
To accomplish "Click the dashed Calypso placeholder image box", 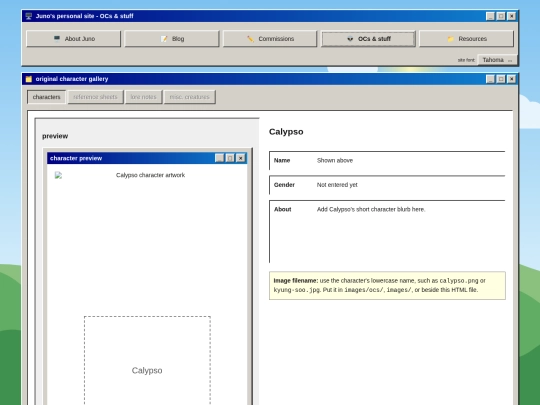I will (147, 360).
